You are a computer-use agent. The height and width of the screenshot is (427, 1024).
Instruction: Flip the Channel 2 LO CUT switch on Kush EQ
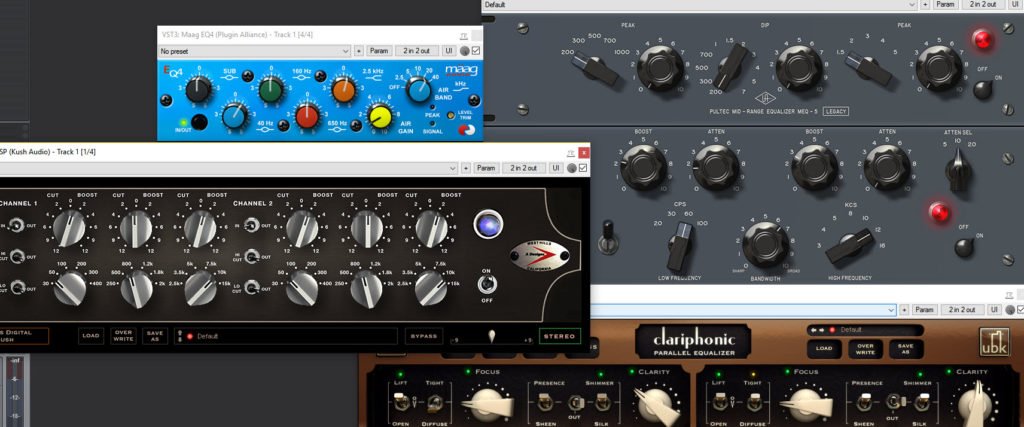(253, 285)
